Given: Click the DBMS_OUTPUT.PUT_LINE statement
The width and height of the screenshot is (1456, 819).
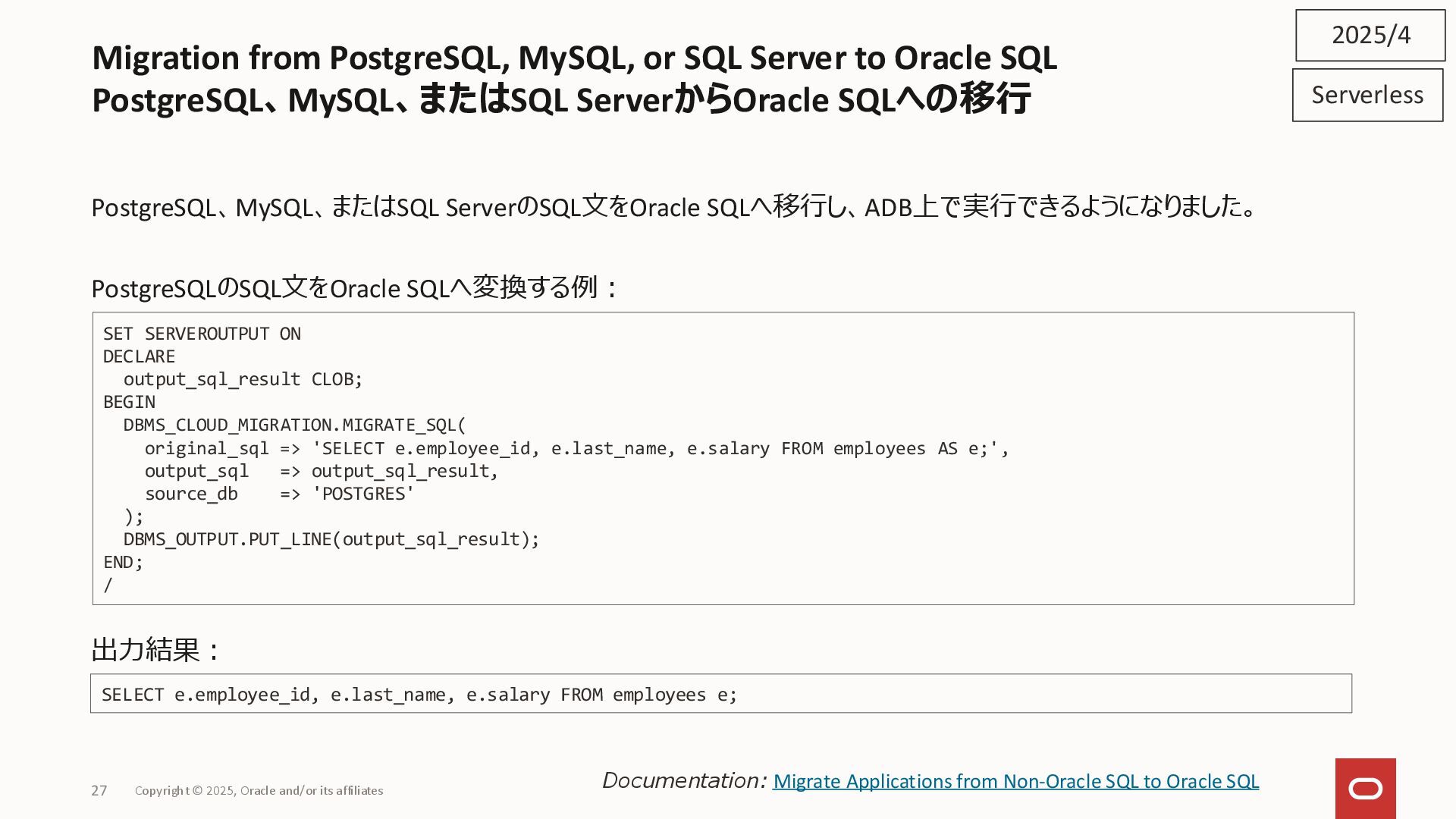Looking at the screenshot, I should pos(331,539).
